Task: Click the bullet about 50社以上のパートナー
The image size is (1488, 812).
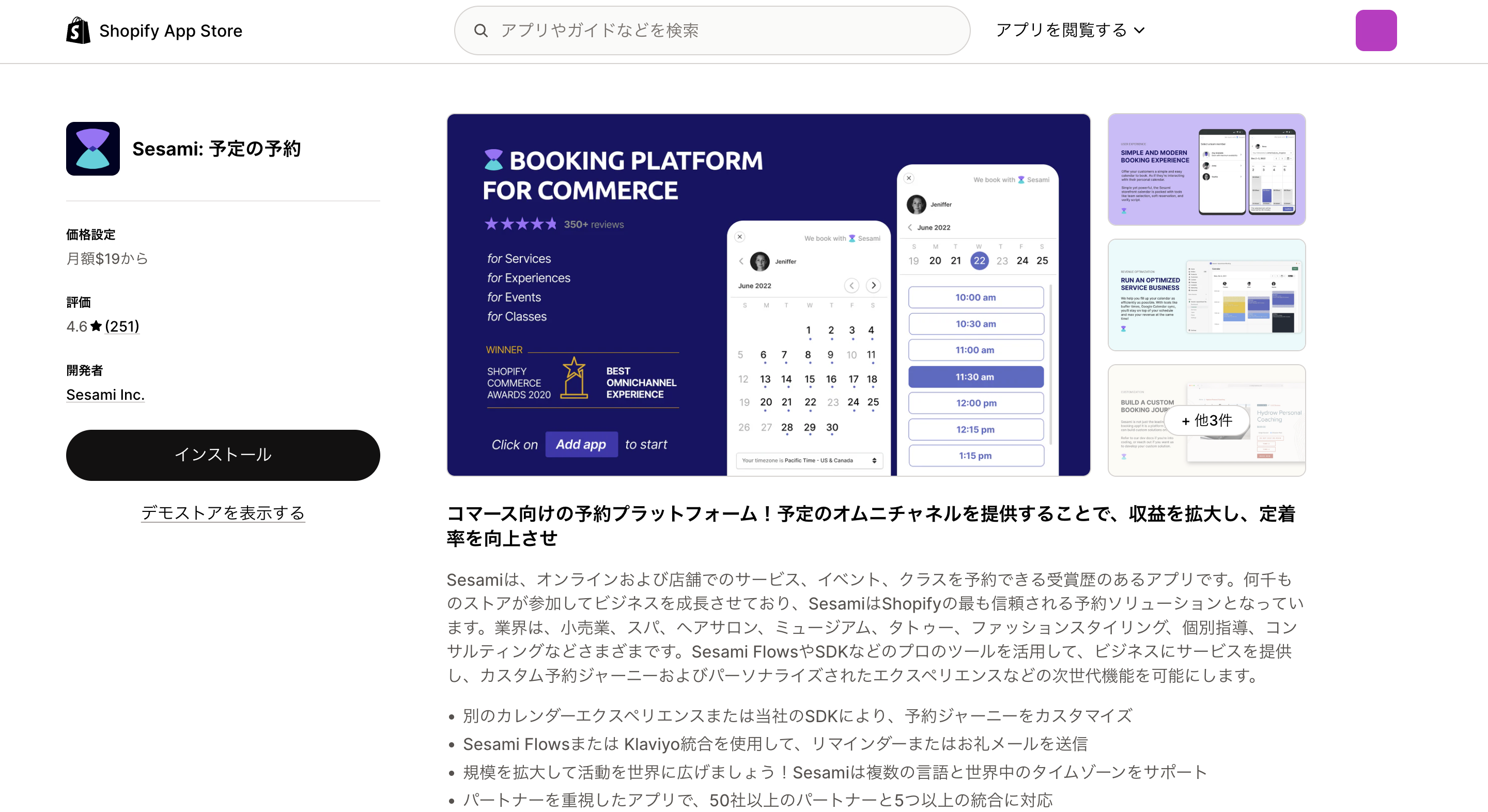Action: click(757, 800)
